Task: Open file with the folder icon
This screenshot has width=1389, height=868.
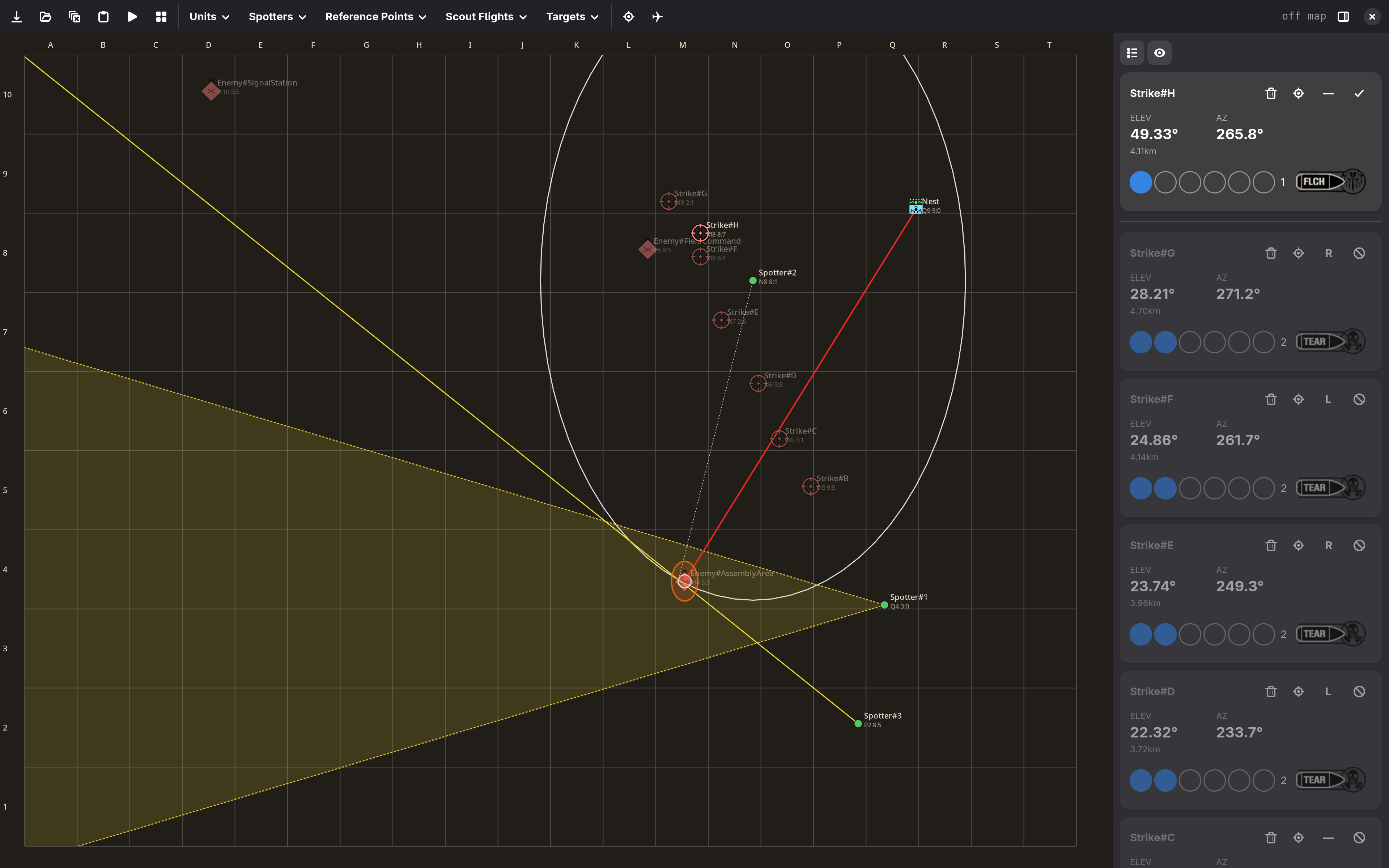Action: pyautogui.click(x=45, y=17)
